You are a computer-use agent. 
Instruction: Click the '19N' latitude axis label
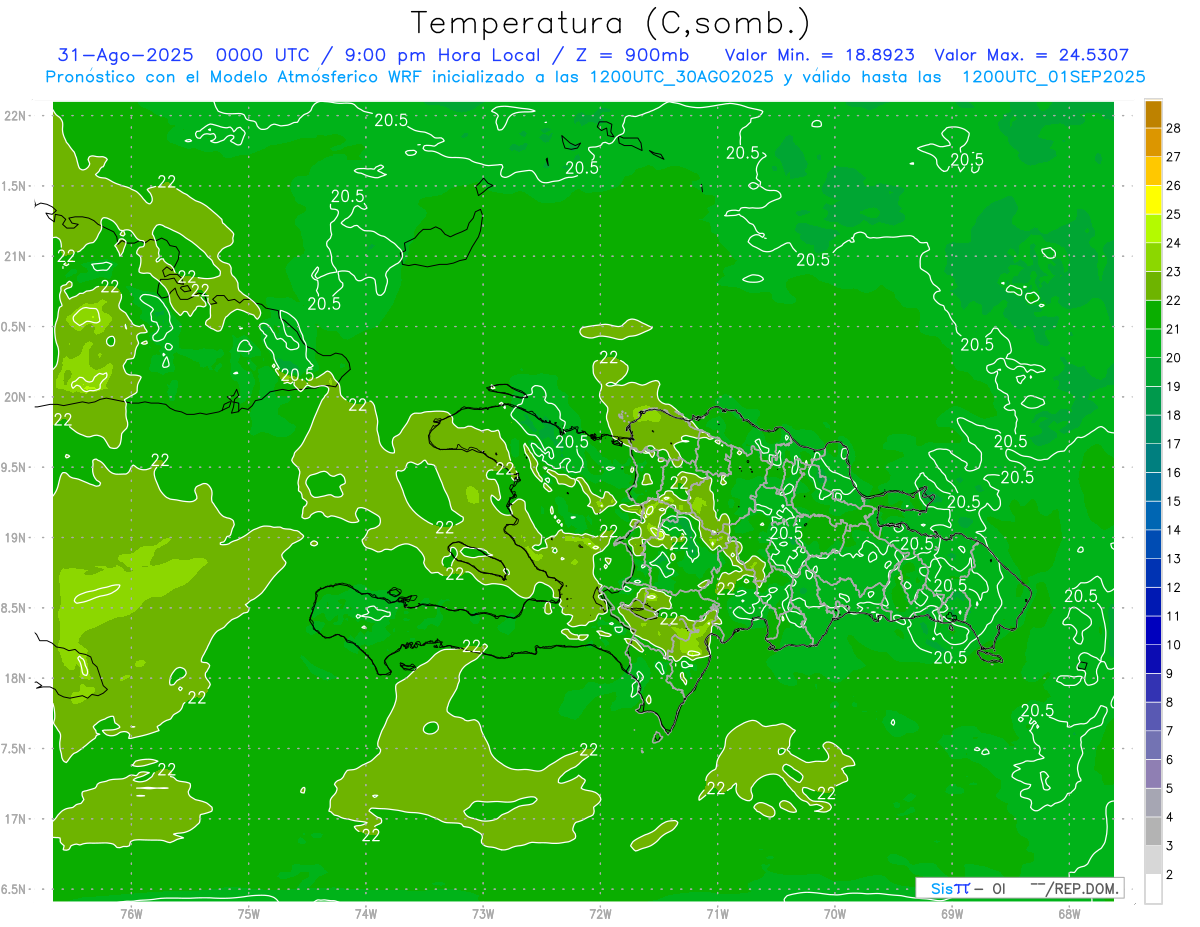14,538
